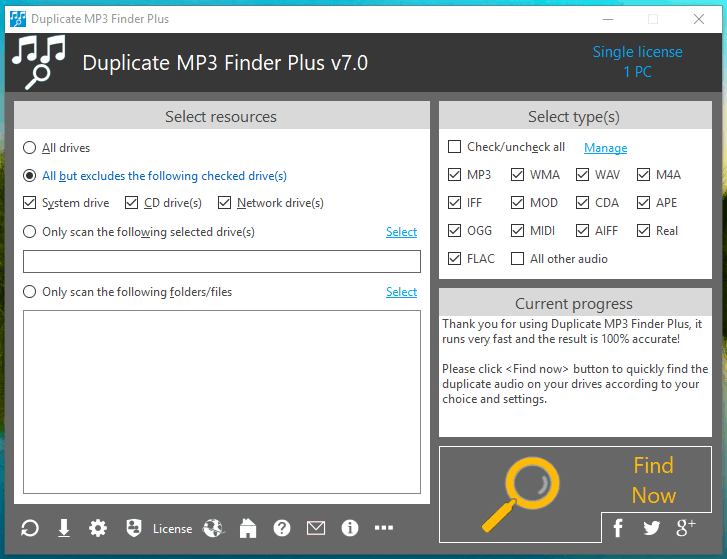
Task: Uncheck the IFF file type
Action: 454,203
